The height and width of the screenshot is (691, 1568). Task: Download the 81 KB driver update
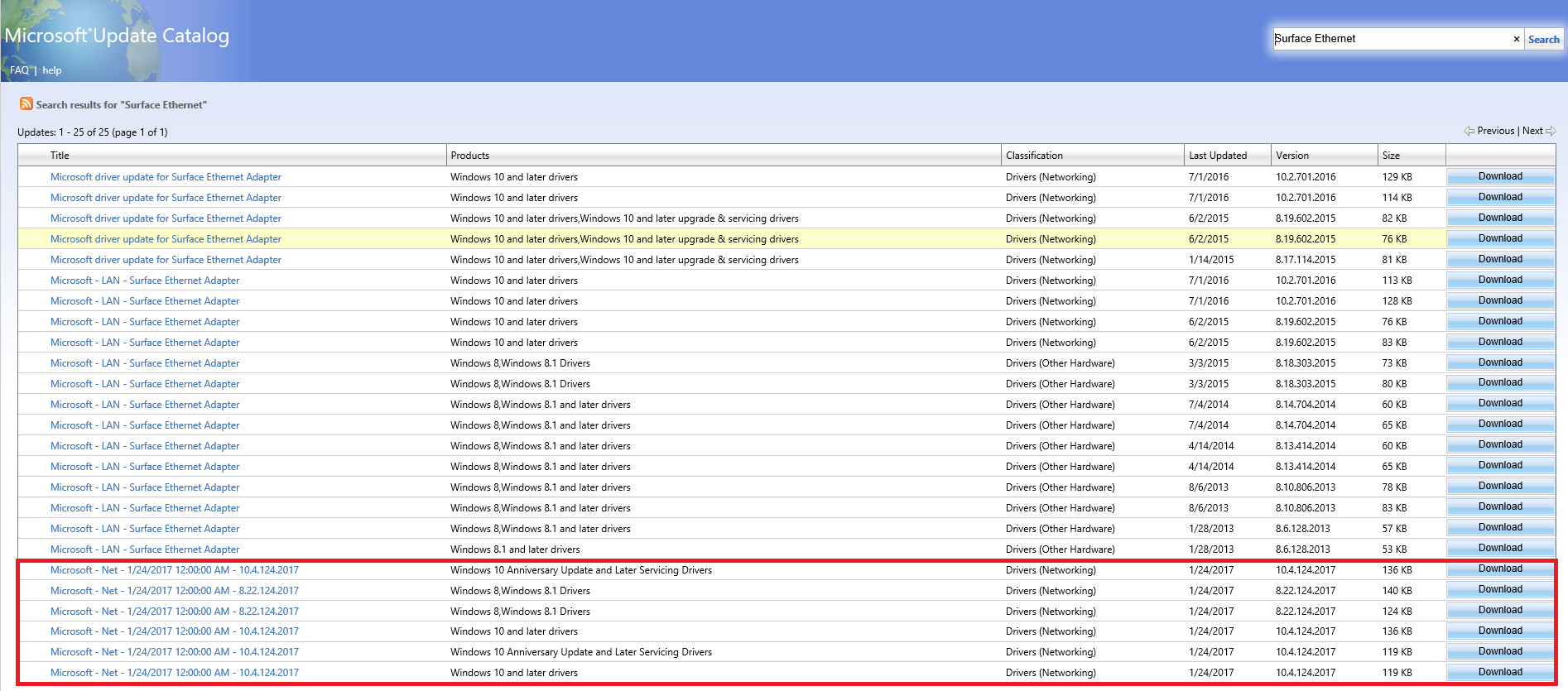pos(1500,259)
